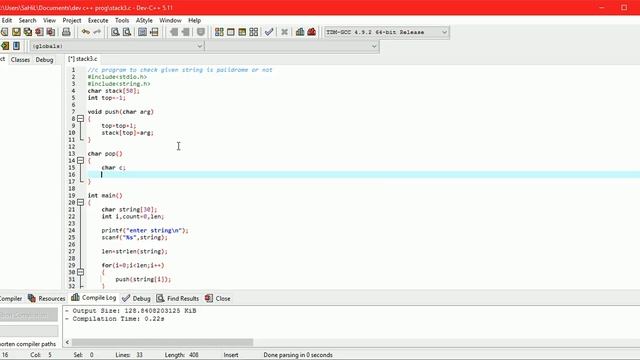Viewport: 640px width, 360px height.
Task: Start debugging with the checkmark icon
Action: pyautogui.click(x=269, y=32)
